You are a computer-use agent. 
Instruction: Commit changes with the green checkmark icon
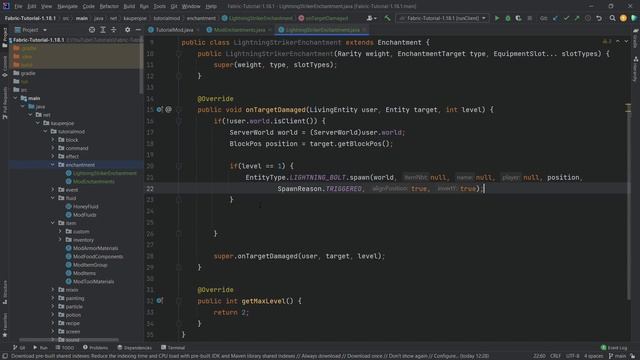coord(566,18)
